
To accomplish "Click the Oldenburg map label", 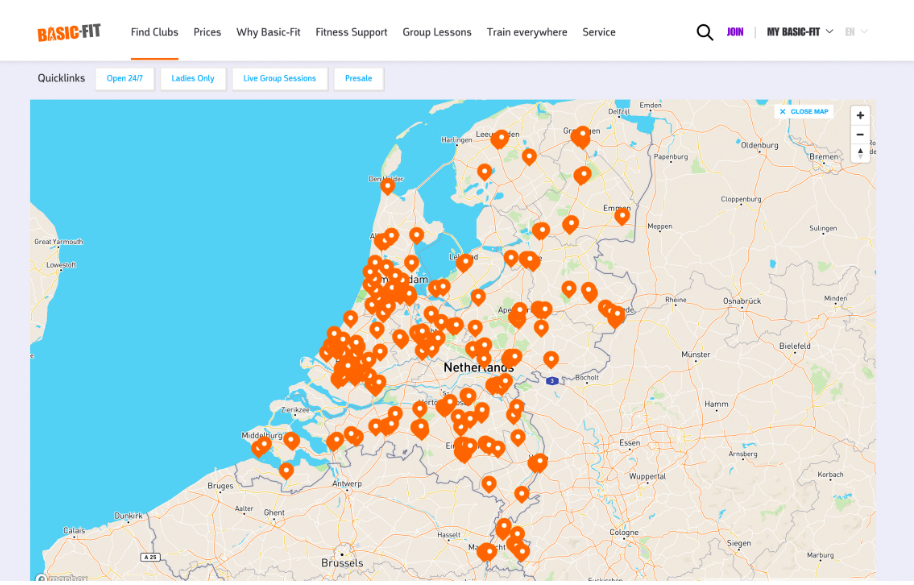I will 760,145.
